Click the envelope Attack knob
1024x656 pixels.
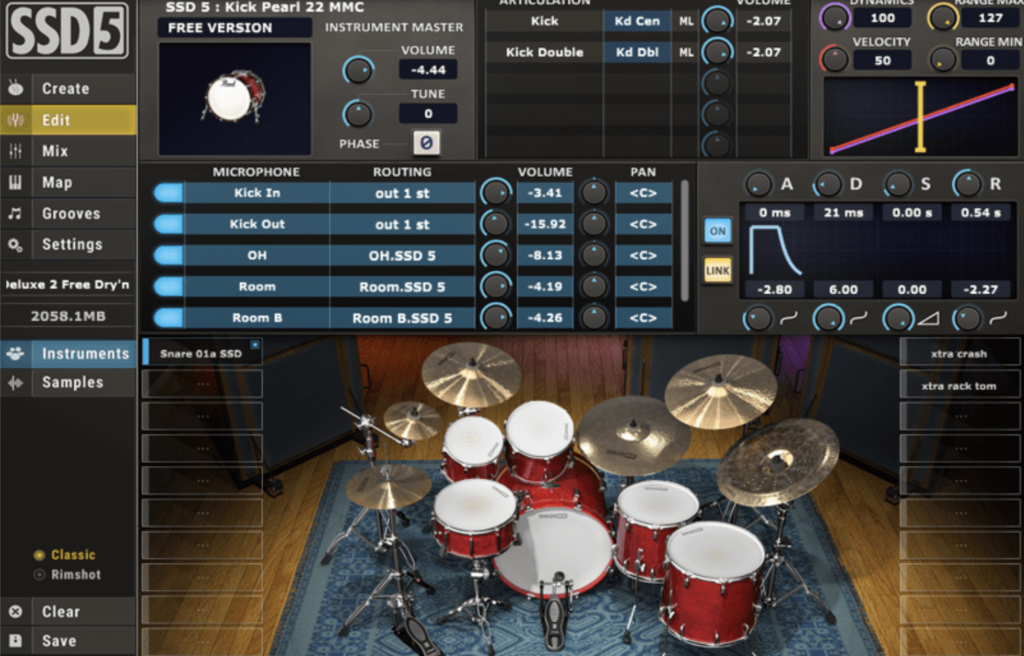pyautogui.click(x=758, y=184)
